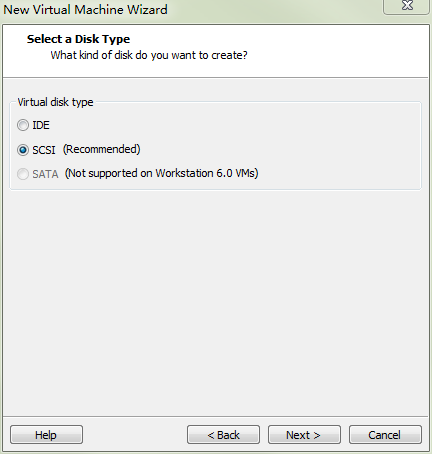Click the Virtual disk type group label
The image size is (432, 454).
pos(55,102)
